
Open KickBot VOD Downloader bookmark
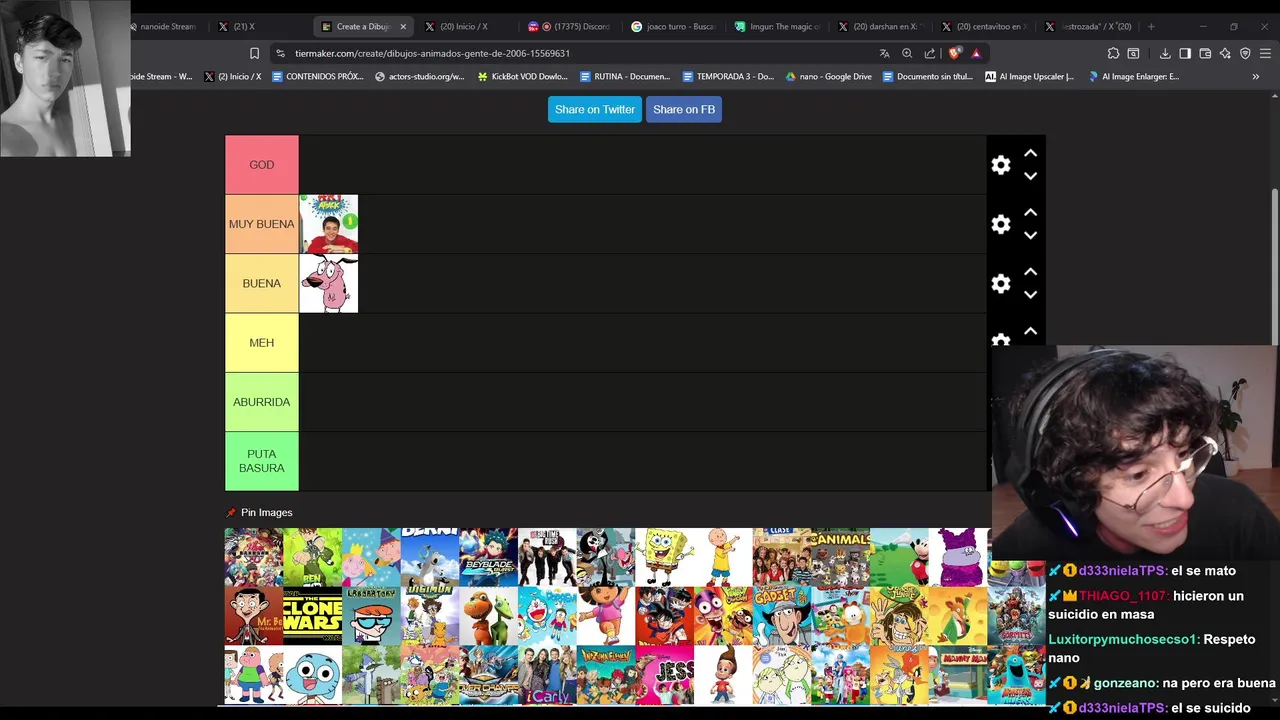pyautogui.click(x=522, y=76)
